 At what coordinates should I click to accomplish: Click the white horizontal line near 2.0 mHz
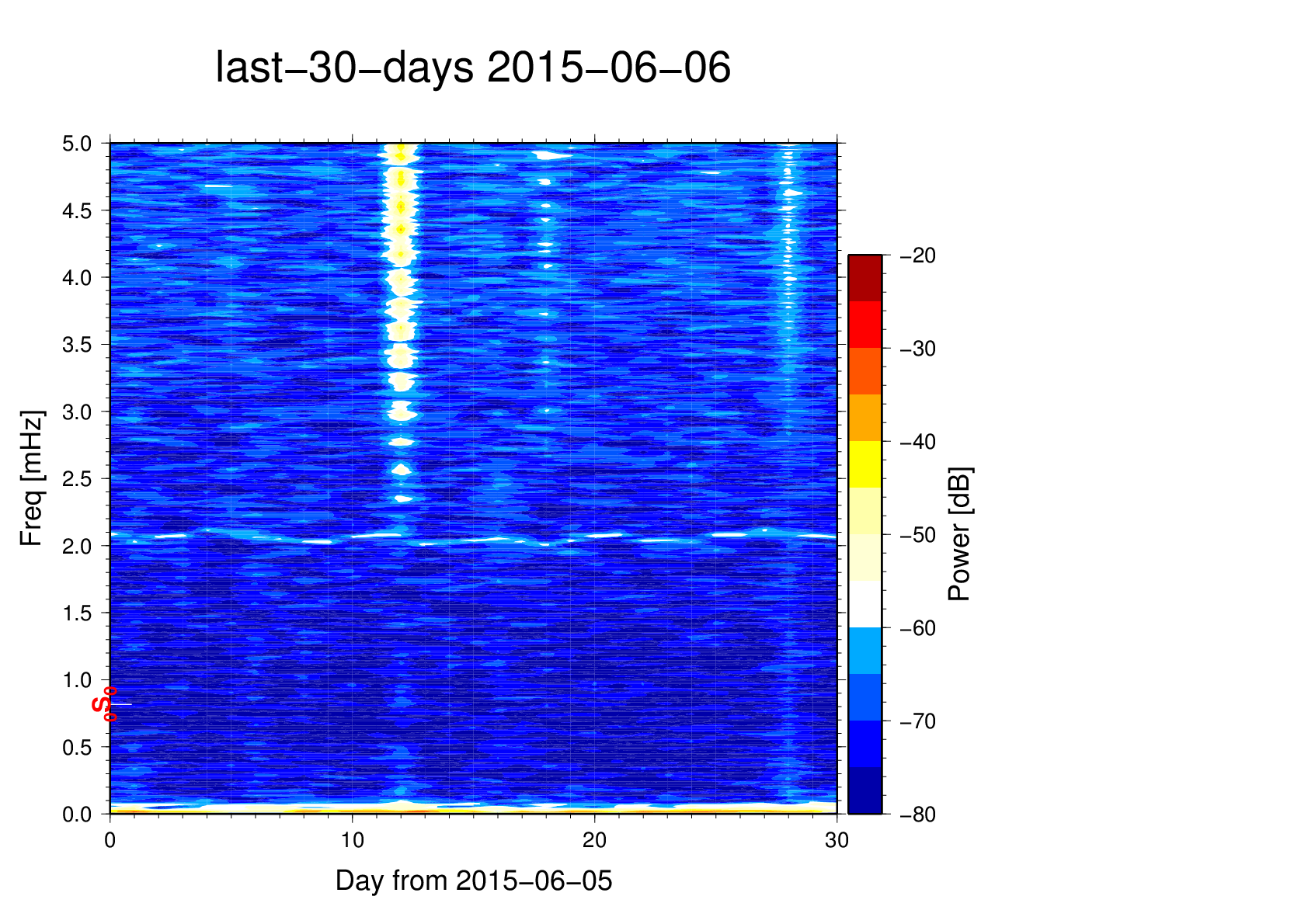pos(466,538)
